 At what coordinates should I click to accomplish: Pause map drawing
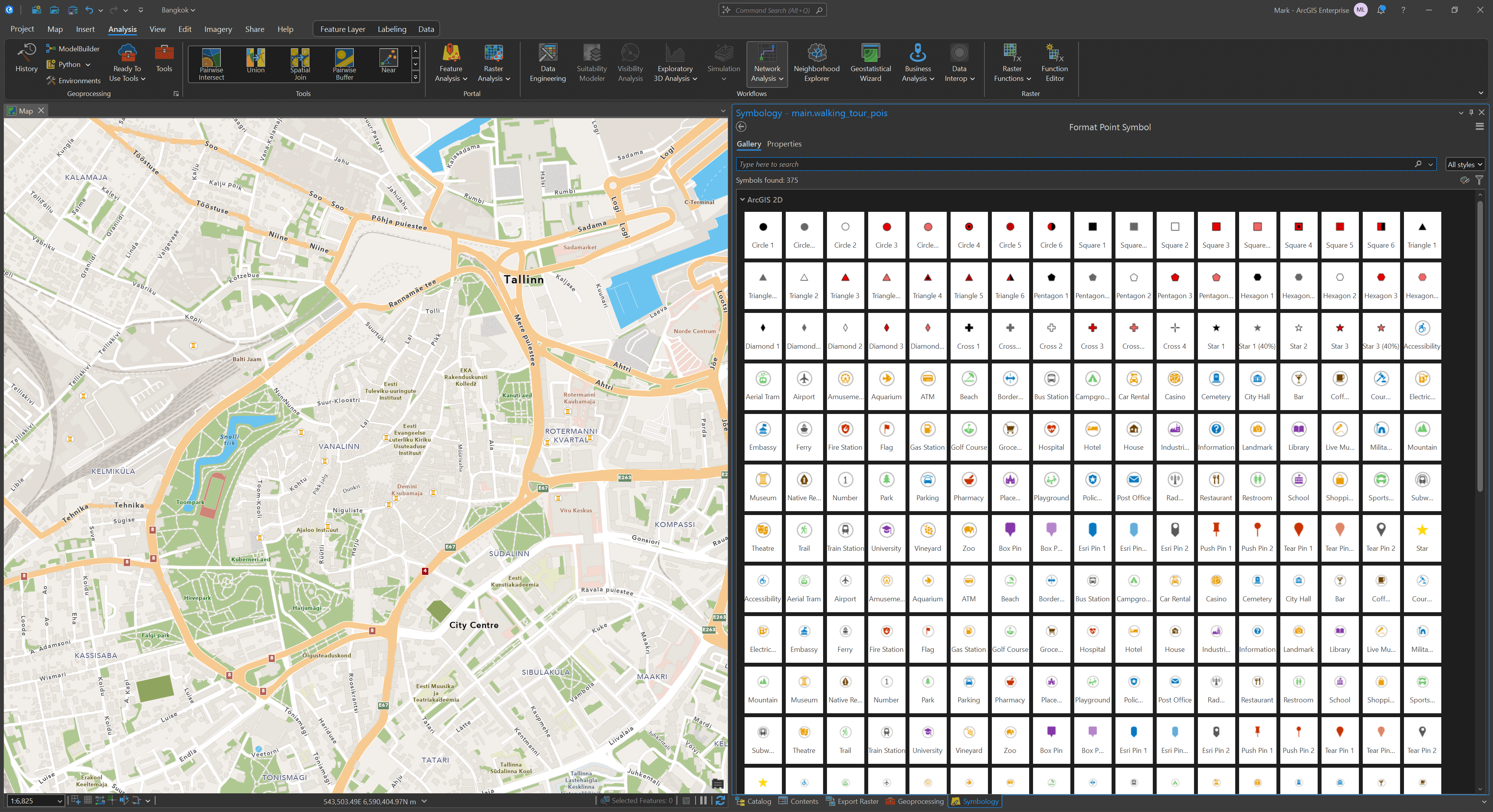703,800
